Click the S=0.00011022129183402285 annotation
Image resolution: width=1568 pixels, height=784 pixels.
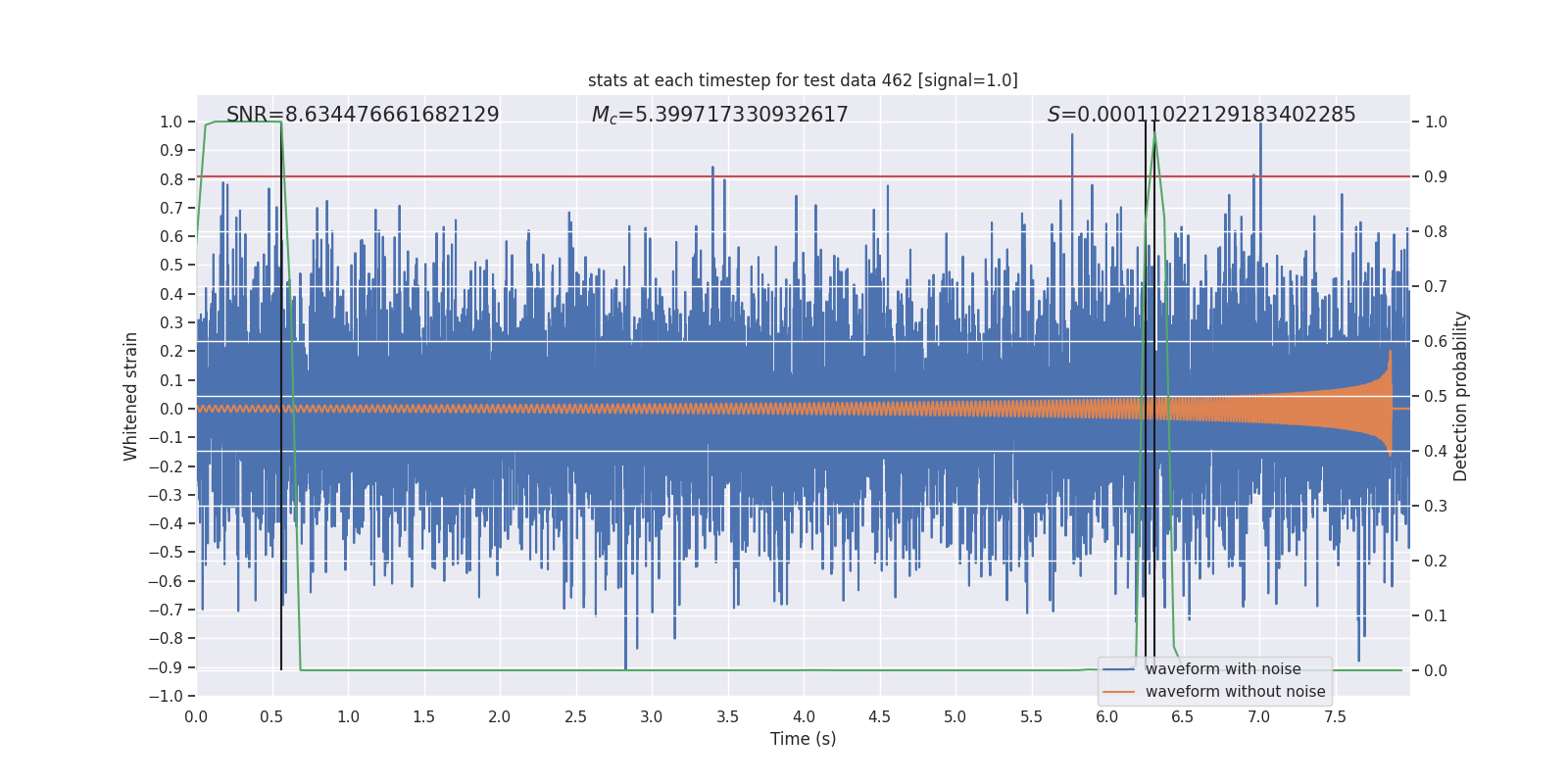coord(1201,115)
